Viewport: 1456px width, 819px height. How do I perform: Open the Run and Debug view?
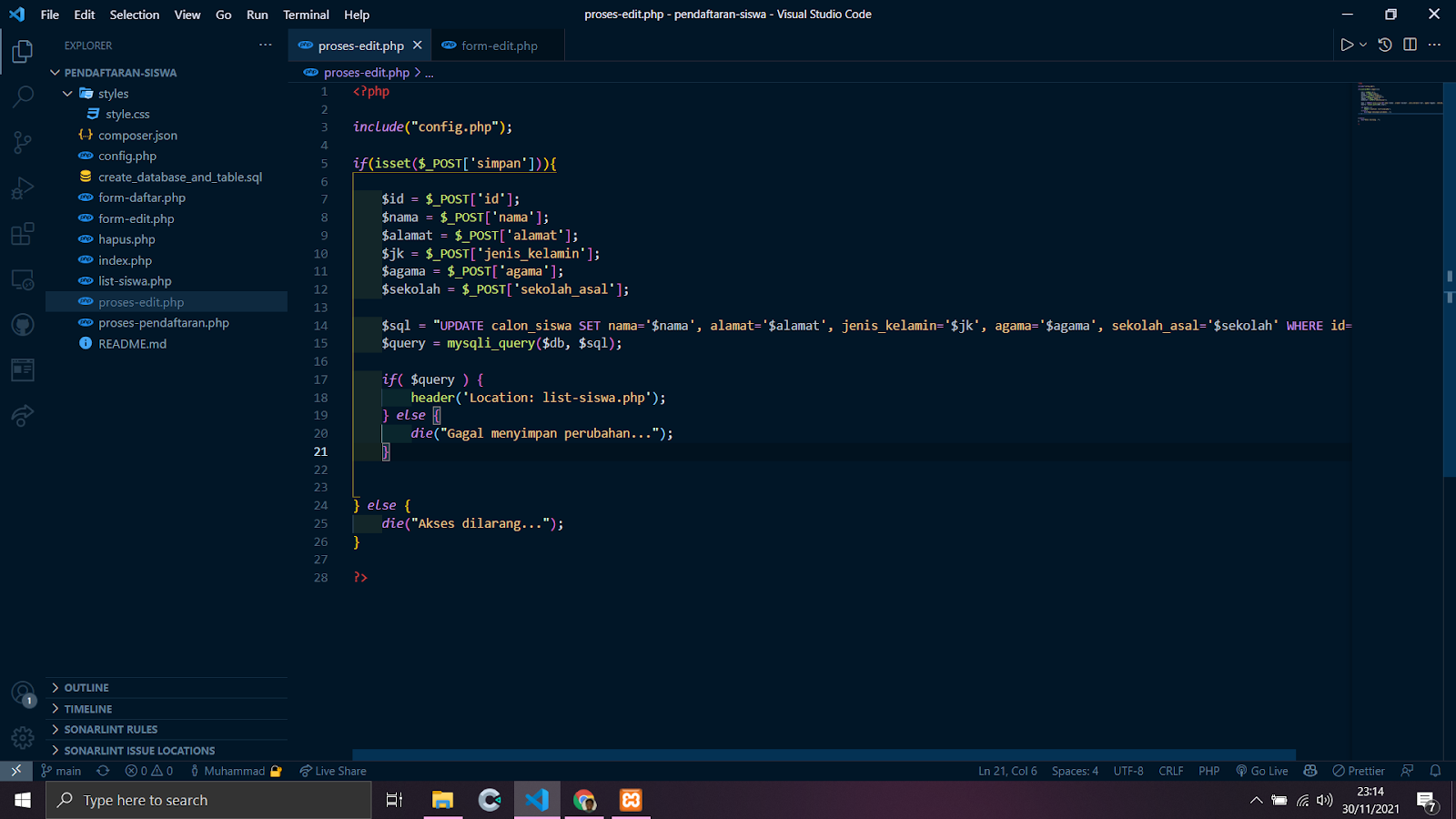[x=23, y=188]
